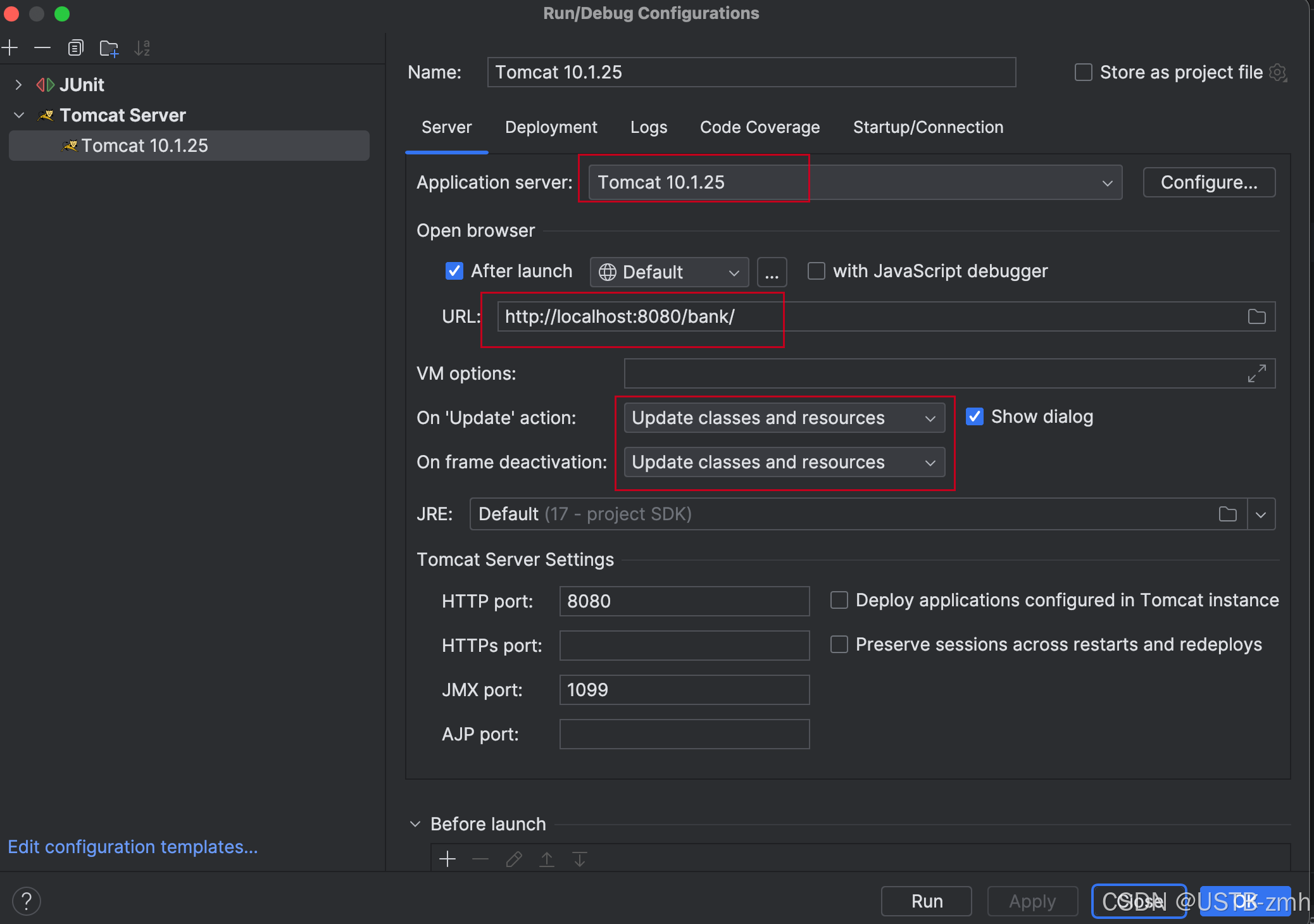Screen dimensions: 1314x924
Task: Click the Configure... button
Action: 1209,182
